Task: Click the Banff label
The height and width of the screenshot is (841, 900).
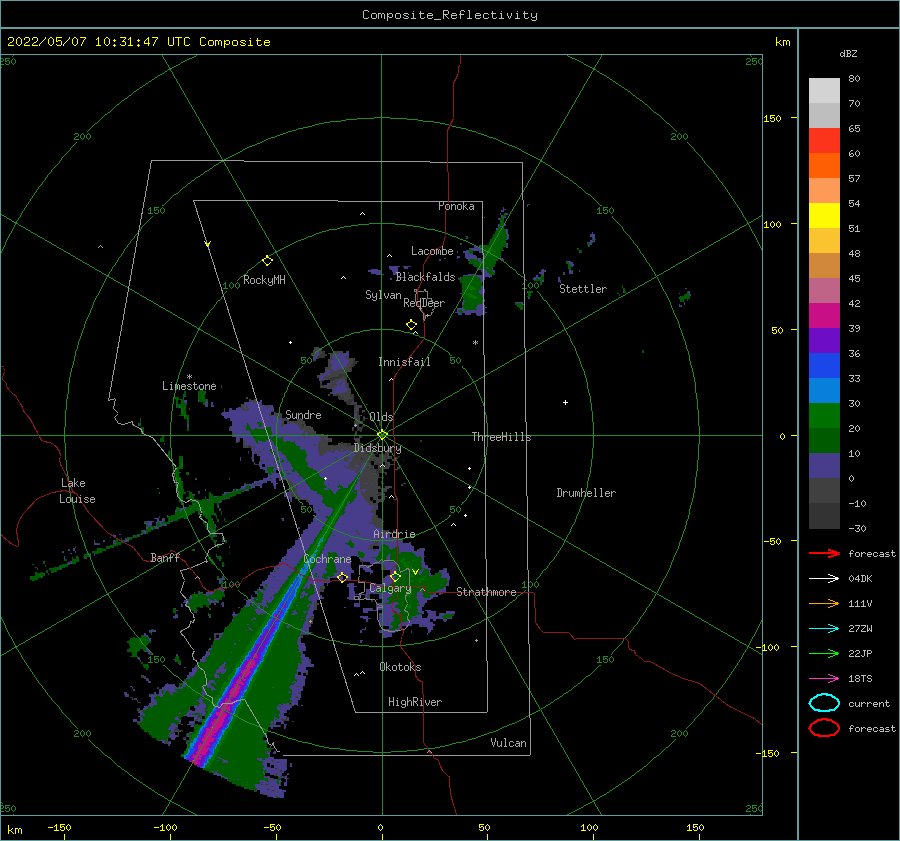Action: 165,558
